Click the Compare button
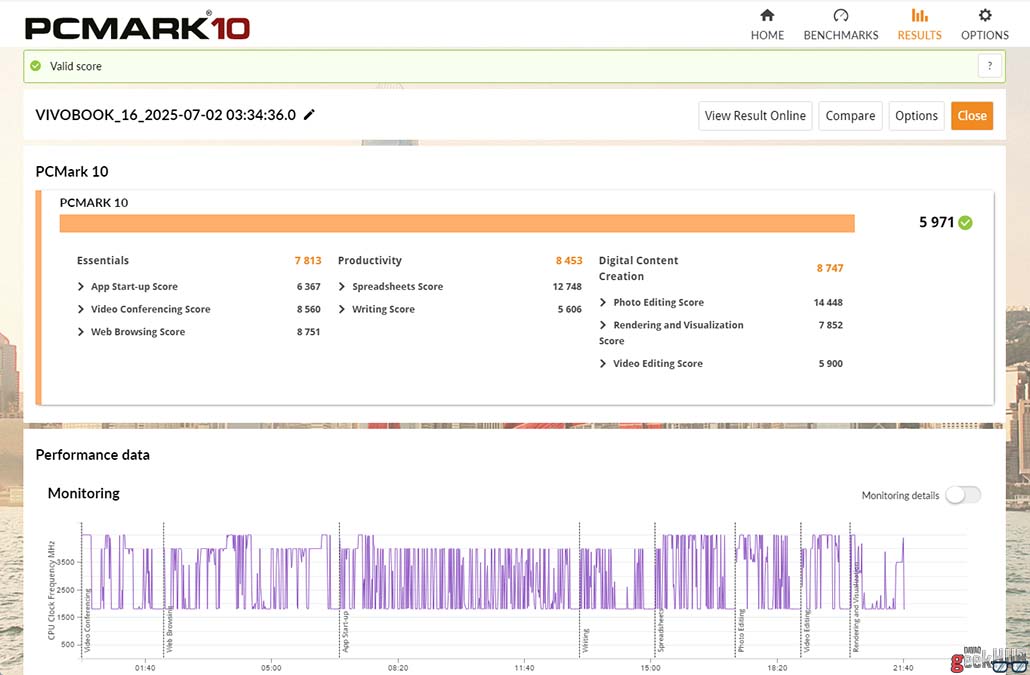1030x675 pixels. click(x=850, y=116)
